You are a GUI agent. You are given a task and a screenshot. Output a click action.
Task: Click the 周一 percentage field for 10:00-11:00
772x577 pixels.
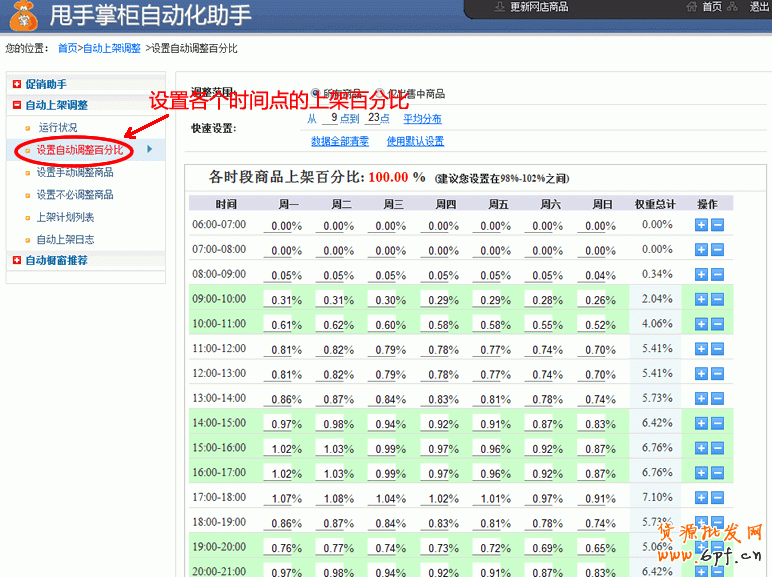(286, 324)
